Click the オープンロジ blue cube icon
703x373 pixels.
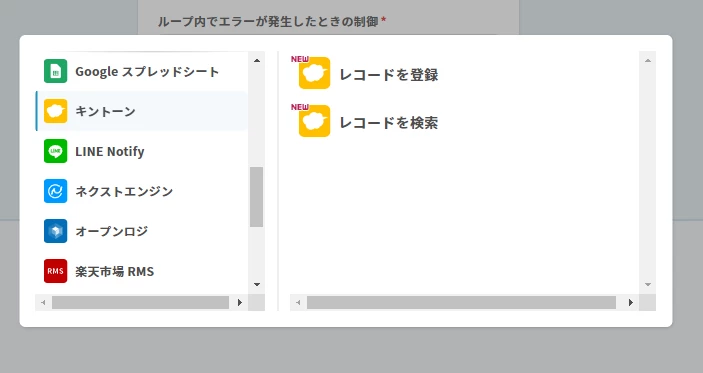pyautogui.click(x=56, y=231)
